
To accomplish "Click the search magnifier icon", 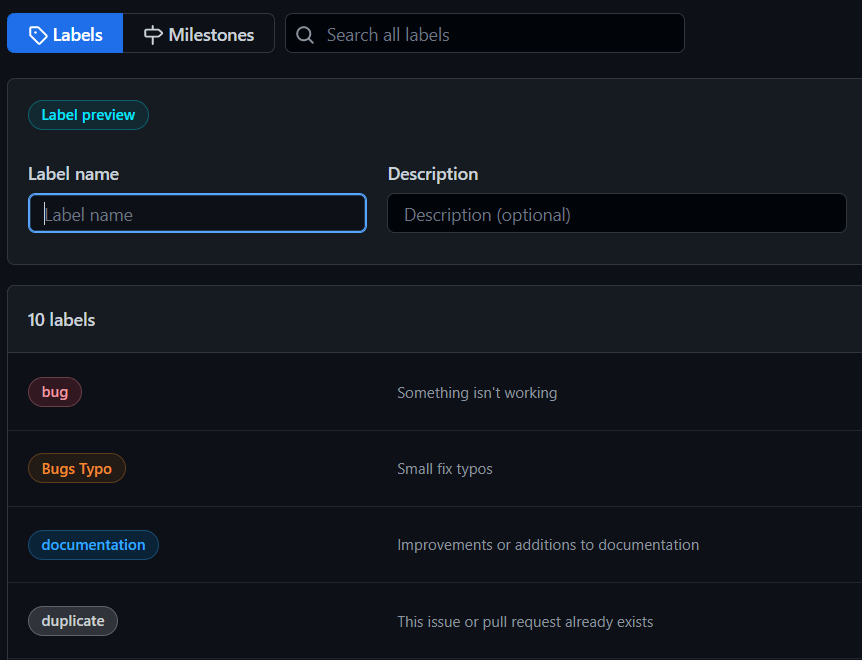I will pos(305,33).
